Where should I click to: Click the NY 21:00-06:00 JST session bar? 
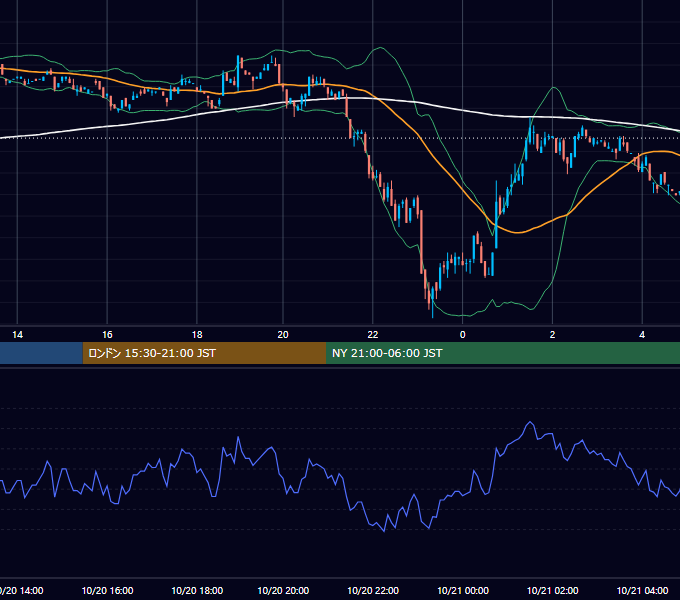[x=503, y=353]
